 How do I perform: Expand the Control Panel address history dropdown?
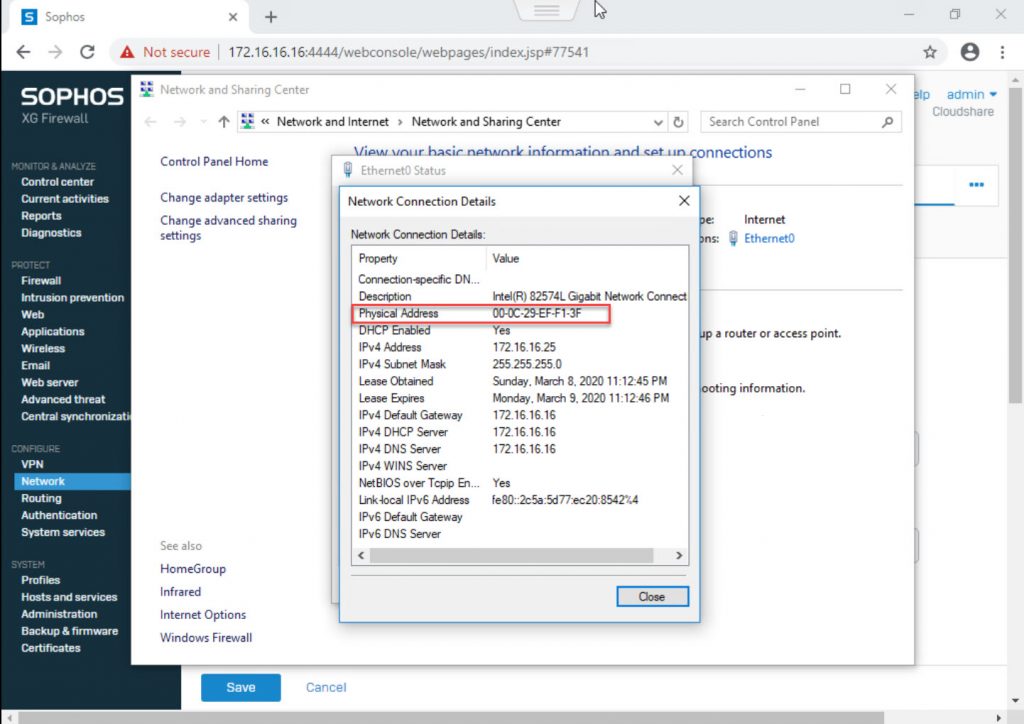pos(658,122)
